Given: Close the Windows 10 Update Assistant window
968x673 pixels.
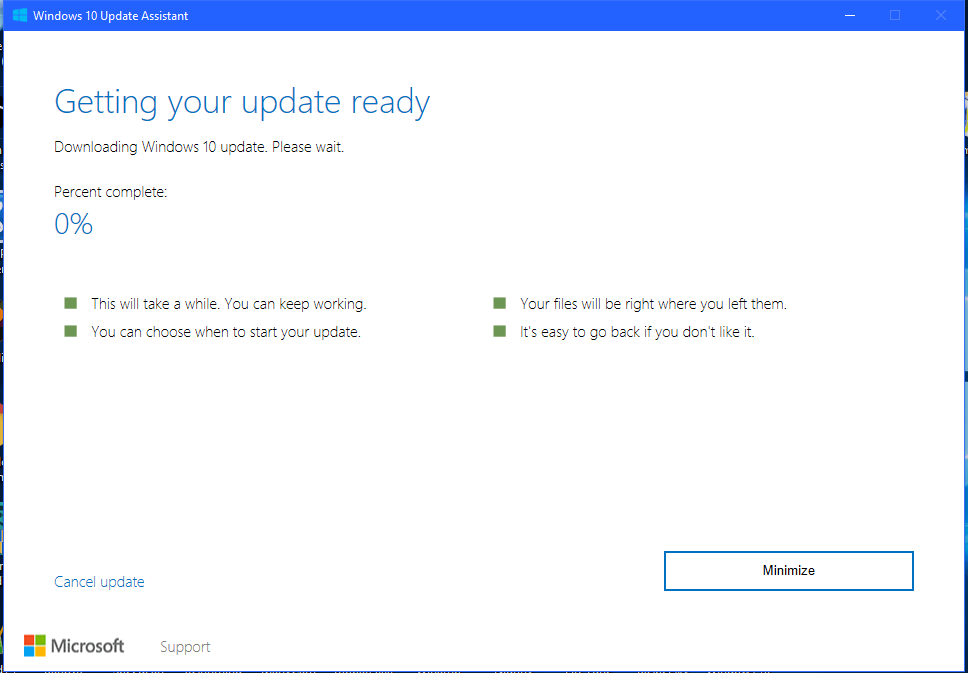Looking at the screenshot, I should tap(940, 15).
